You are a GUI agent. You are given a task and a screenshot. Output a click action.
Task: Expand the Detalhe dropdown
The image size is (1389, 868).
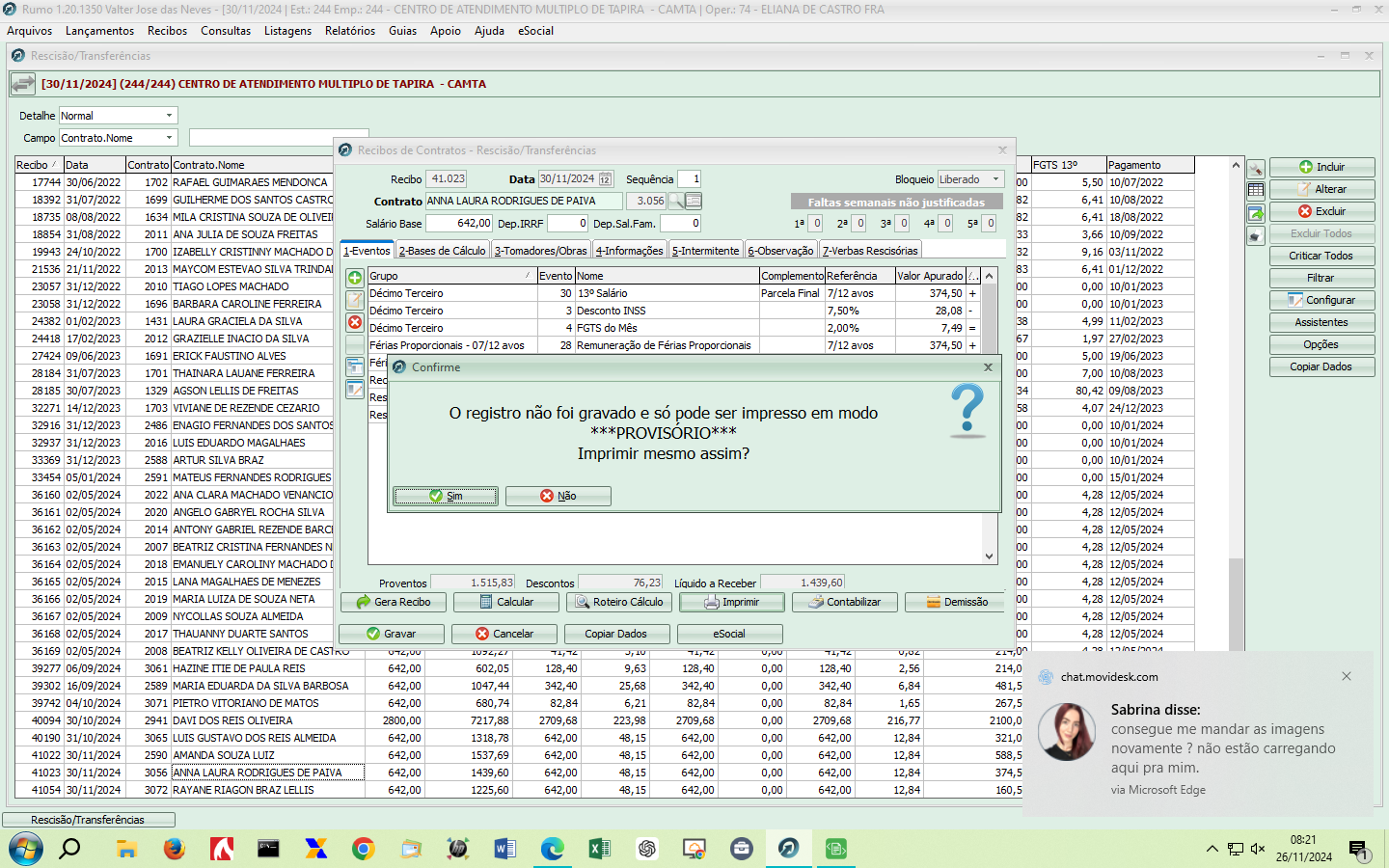tap(169, 116)
